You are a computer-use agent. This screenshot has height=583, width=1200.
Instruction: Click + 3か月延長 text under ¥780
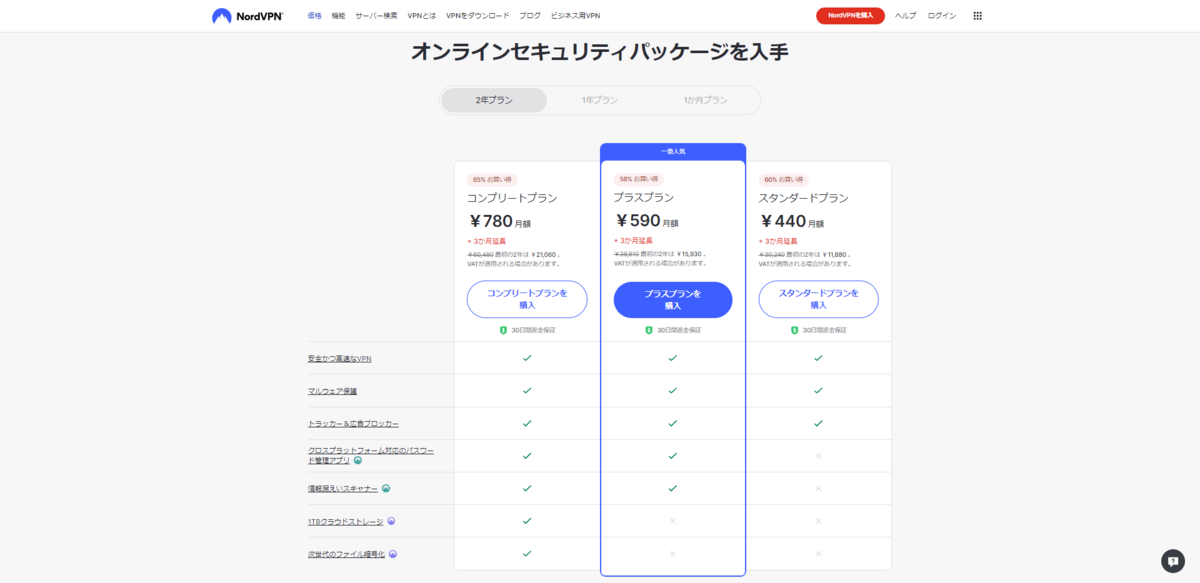[x=487, y=241]
